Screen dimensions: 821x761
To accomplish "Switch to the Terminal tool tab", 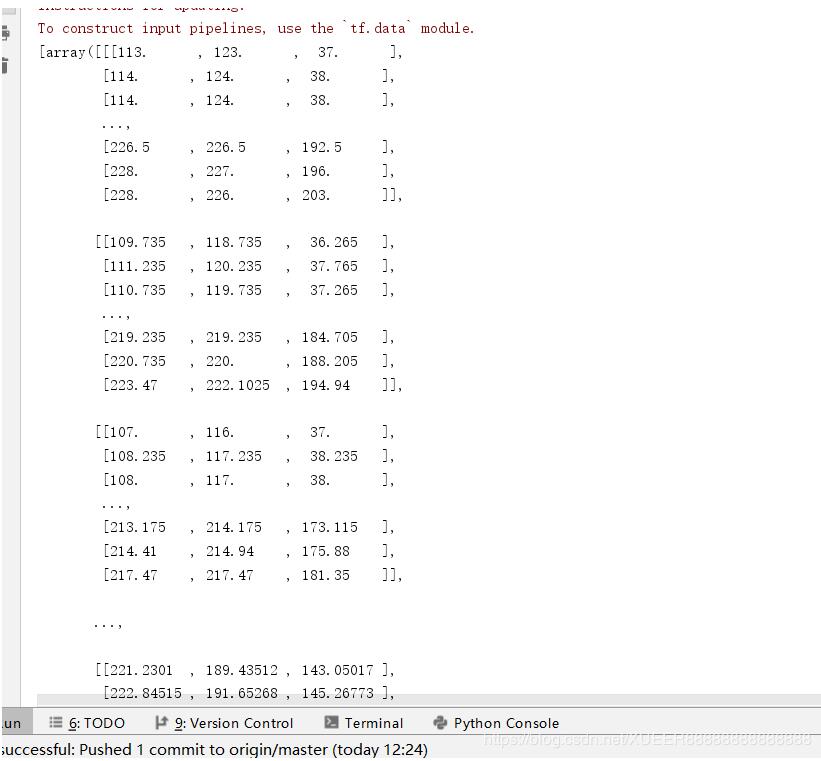I will pyautogui.click(x=363, y=723).
